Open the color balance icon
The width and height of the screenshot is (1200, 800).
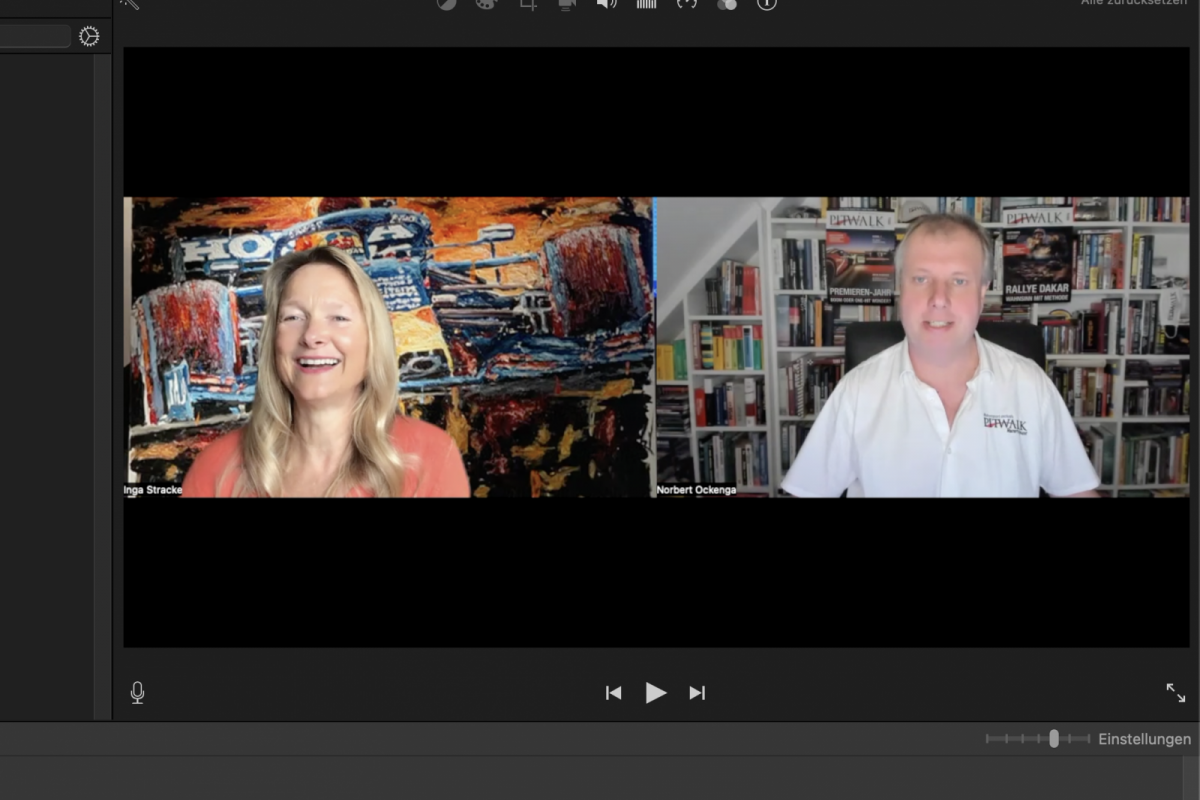[447, 4]
